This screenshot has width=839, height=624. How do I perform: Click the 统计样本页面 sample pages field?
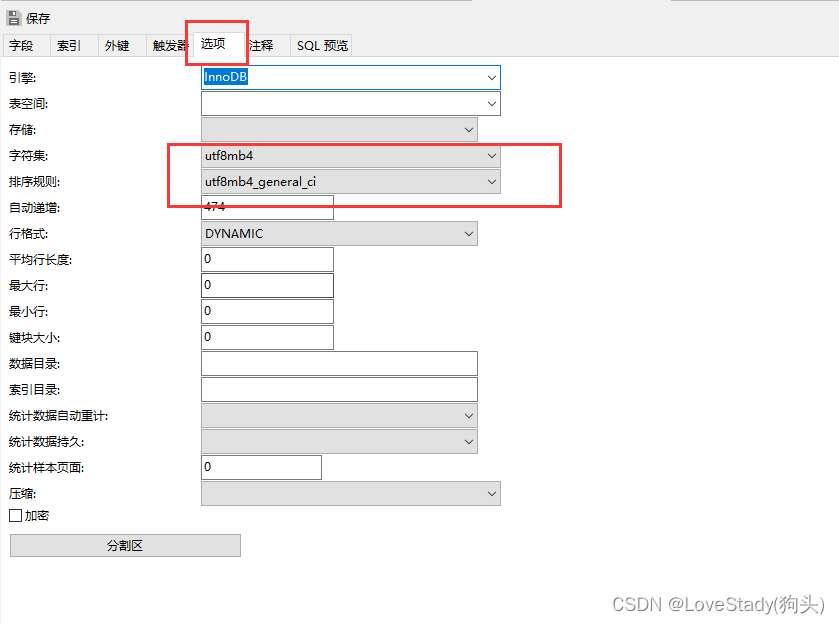[x=262, y=468]
